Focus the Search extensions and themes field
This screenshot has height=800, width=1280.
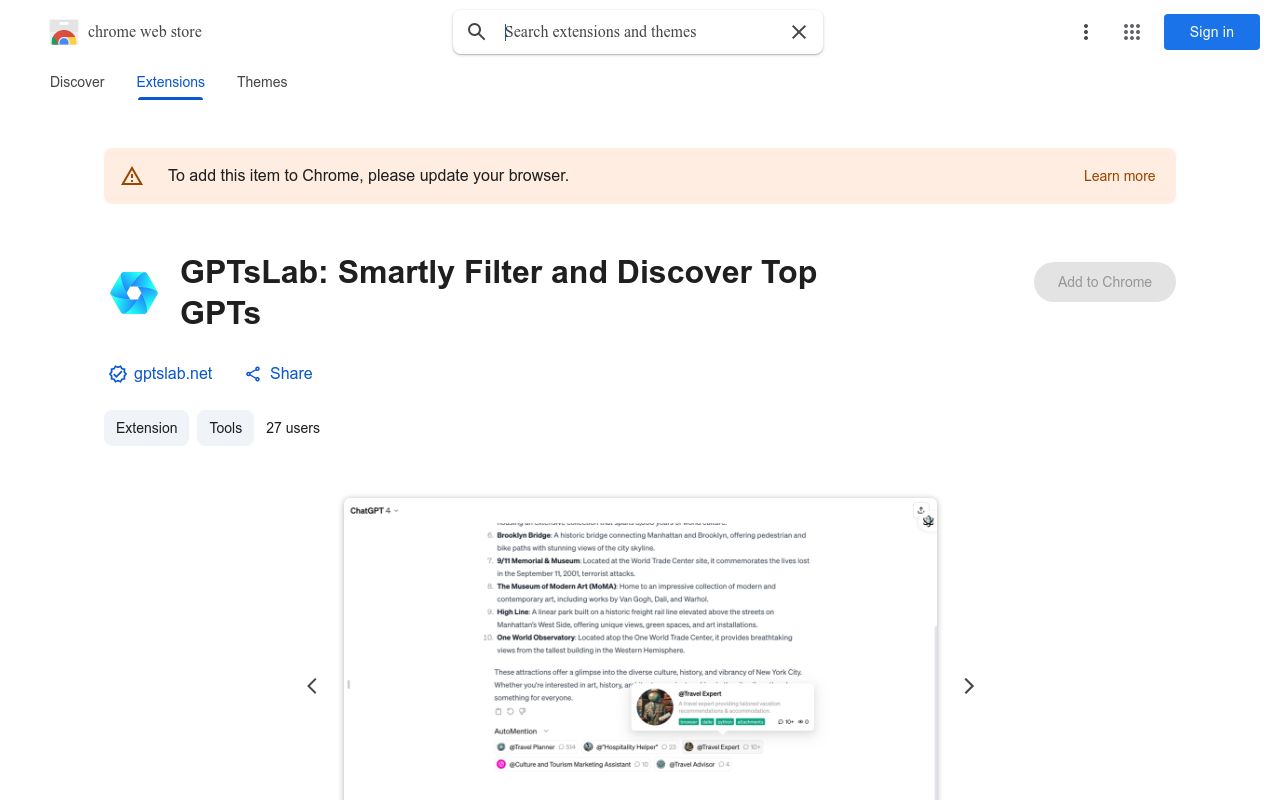pyautogui.click(x=640, y=32)
